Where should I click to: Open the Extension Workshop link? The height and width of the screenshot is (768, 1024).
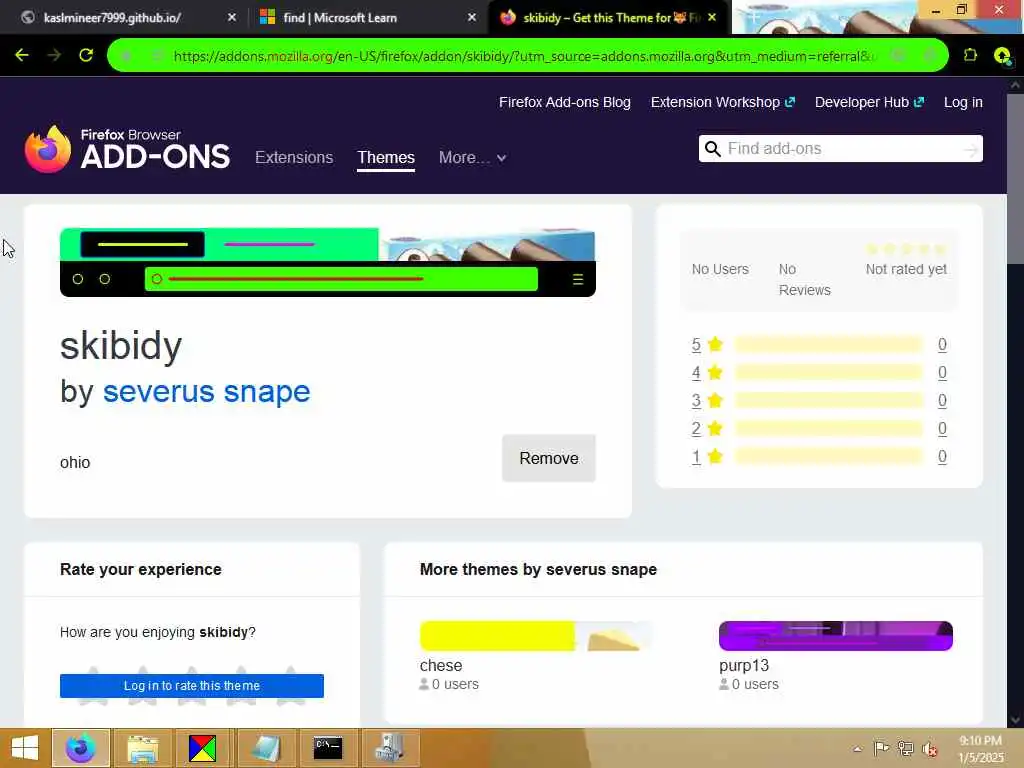pyautogui.click(x=722, y=103)
